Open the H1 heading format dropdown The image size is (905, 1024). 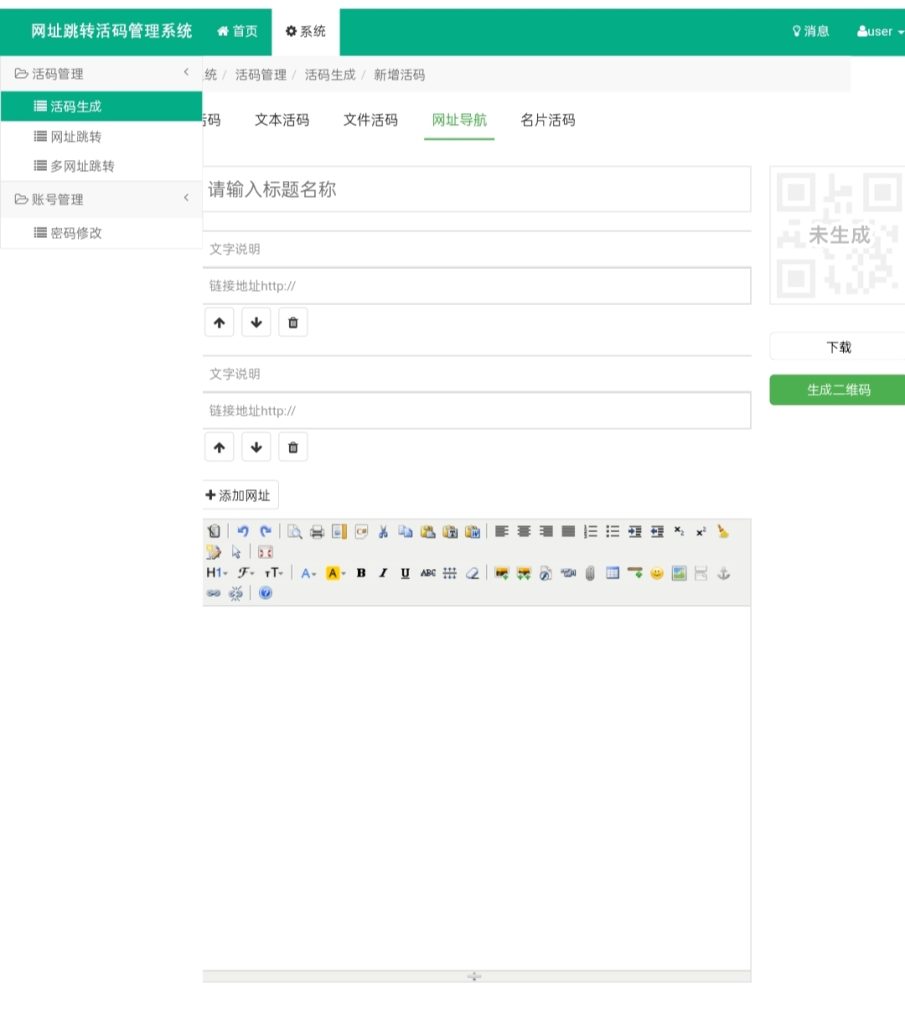(216, 573)
